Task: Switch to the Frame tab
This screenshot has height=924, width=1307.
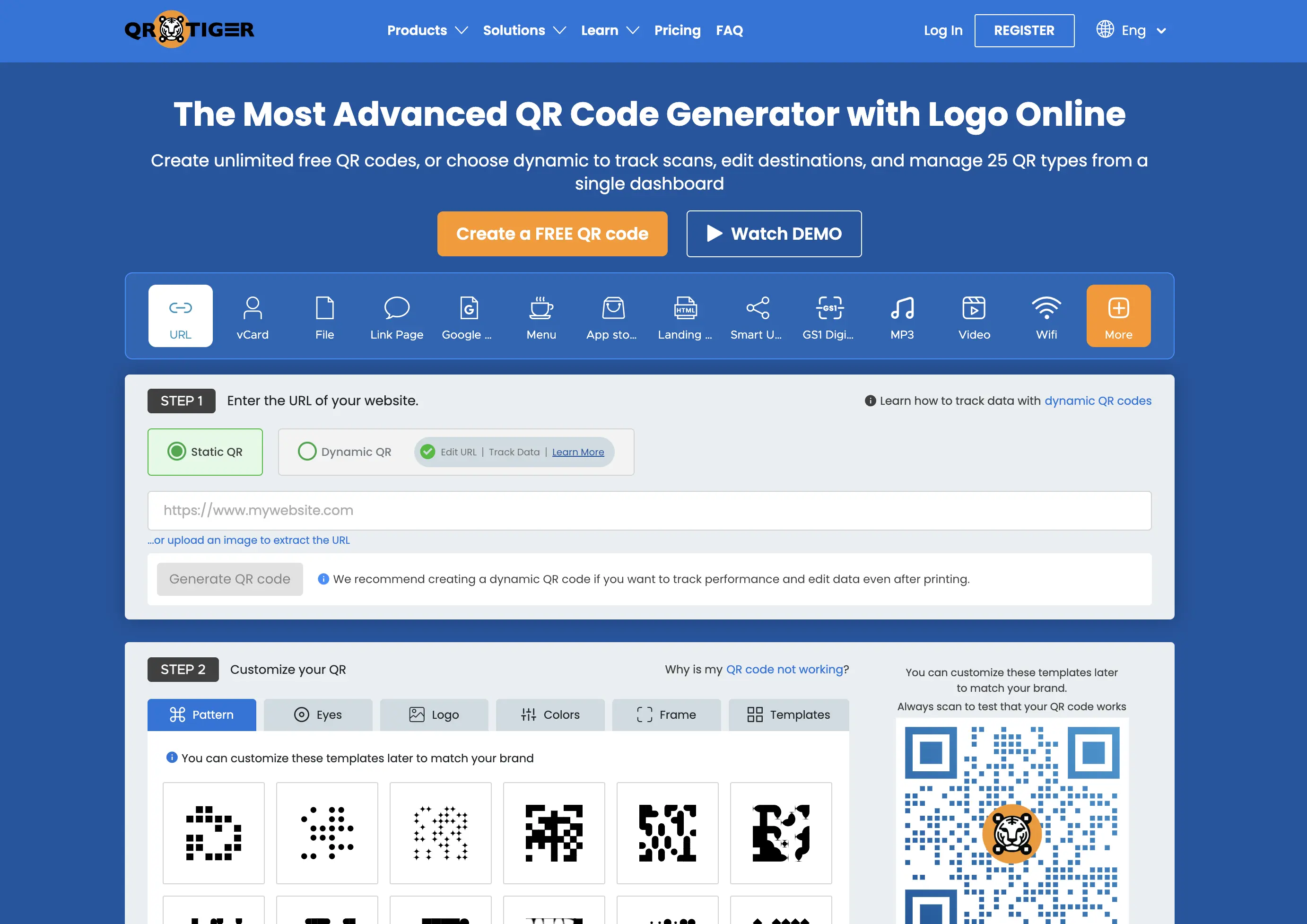Action: click(666, 715)
